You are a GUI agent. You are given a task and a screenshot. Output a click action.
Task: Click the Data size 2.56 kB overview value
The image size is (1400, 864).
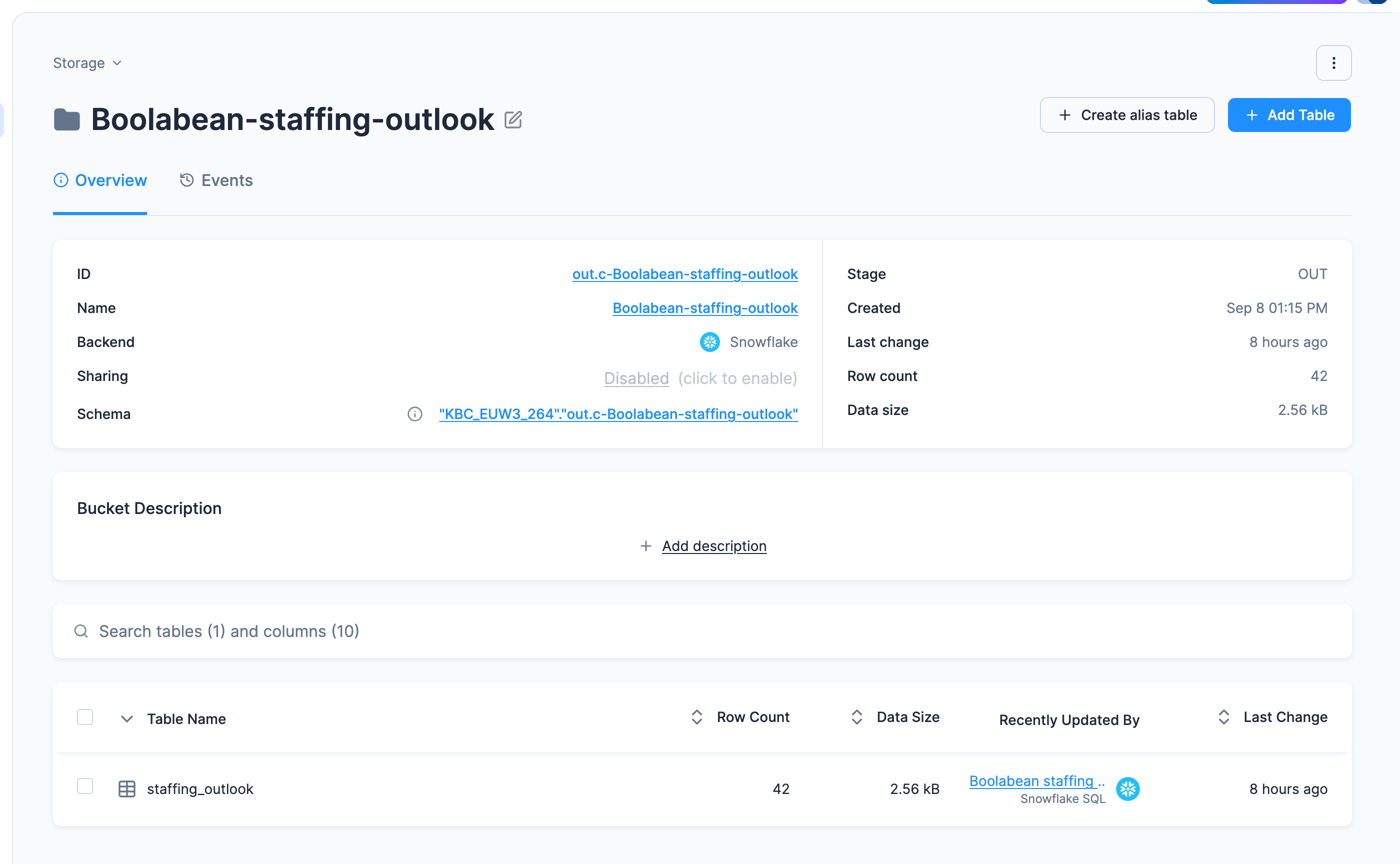1302,409
